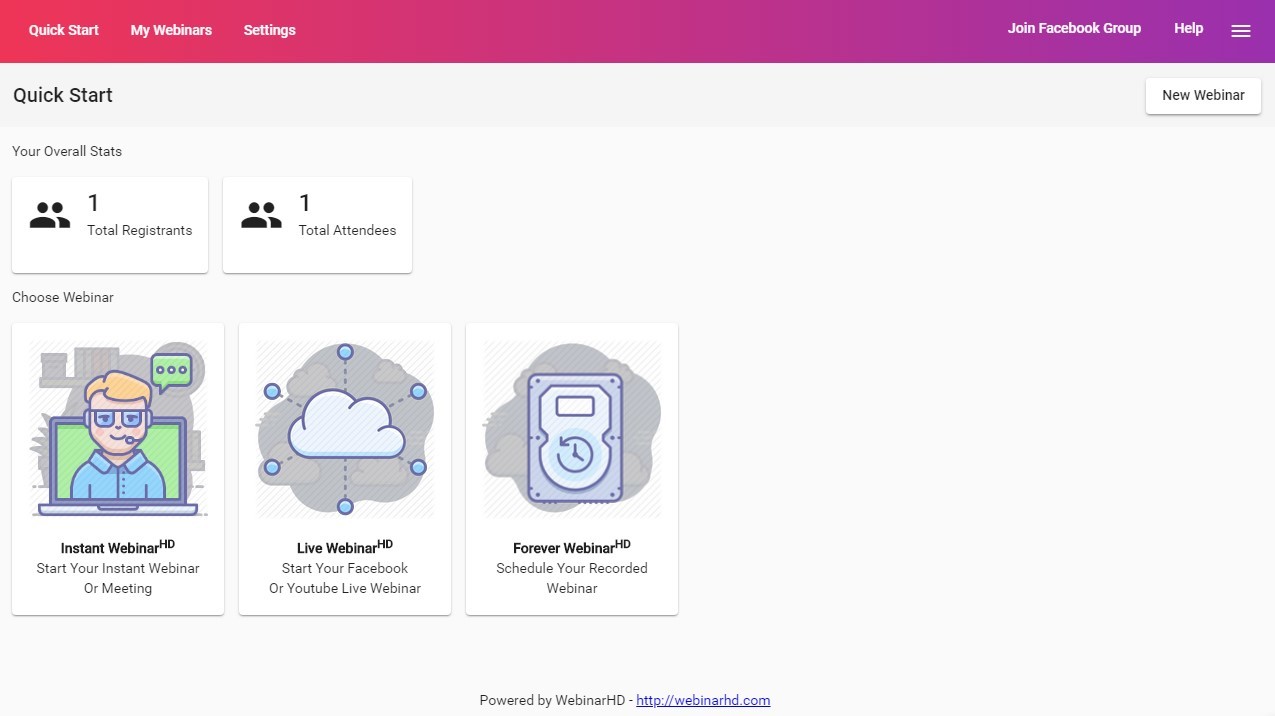Visit the webinarhd.com link
This screenshot has height=716, width=1275.
point(703,700)
